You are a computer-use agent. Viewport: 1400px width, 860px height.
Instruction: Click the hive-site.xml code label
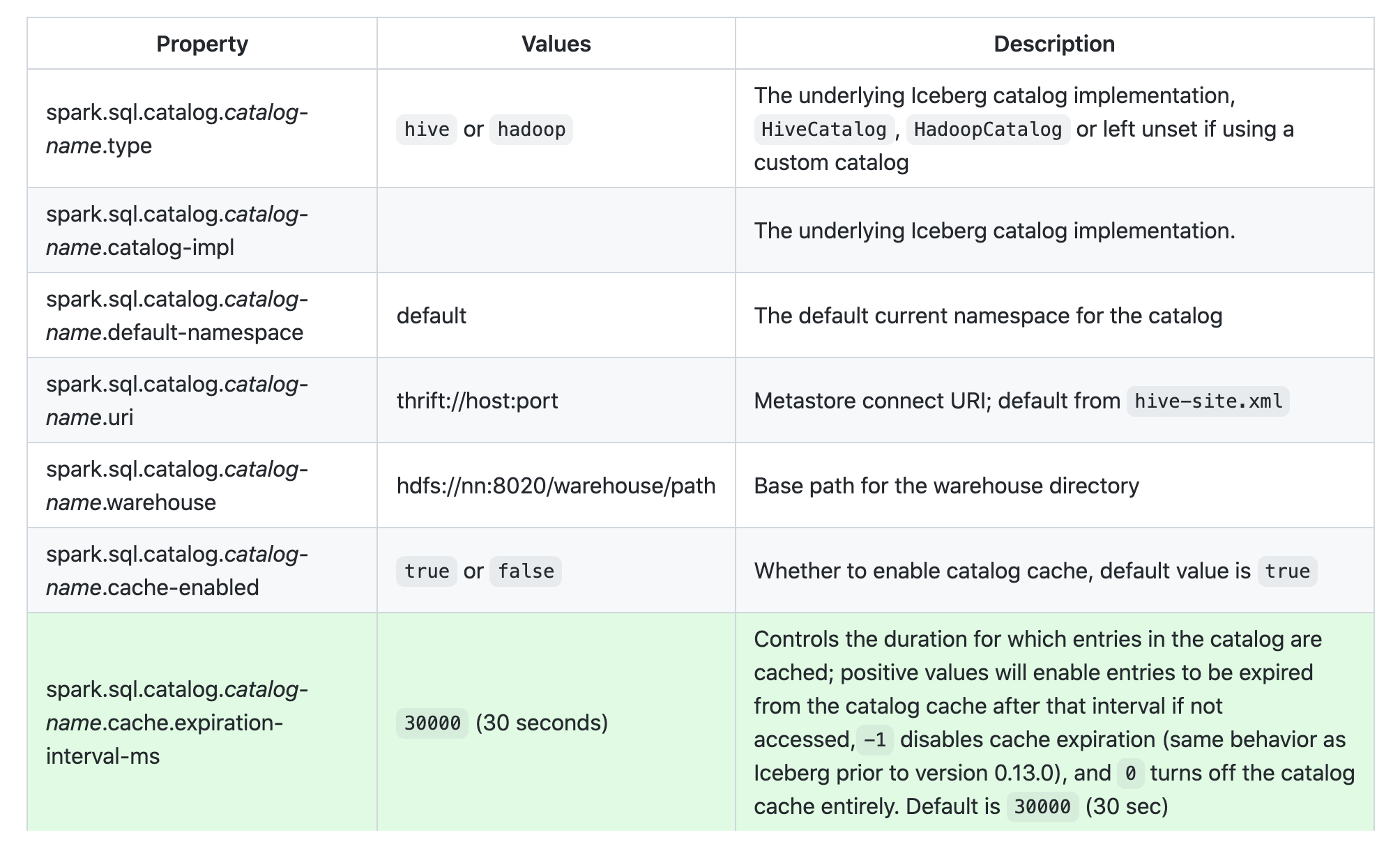click(x=1208, y=401)
